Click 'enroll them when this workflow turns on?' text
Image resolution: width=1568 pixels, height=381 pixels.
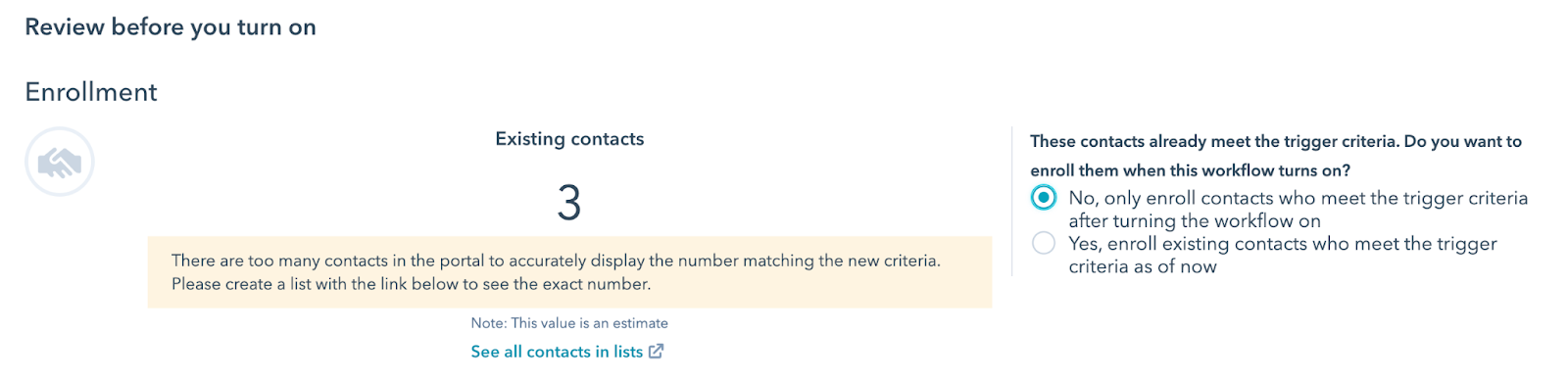(x=1191, y=170)
